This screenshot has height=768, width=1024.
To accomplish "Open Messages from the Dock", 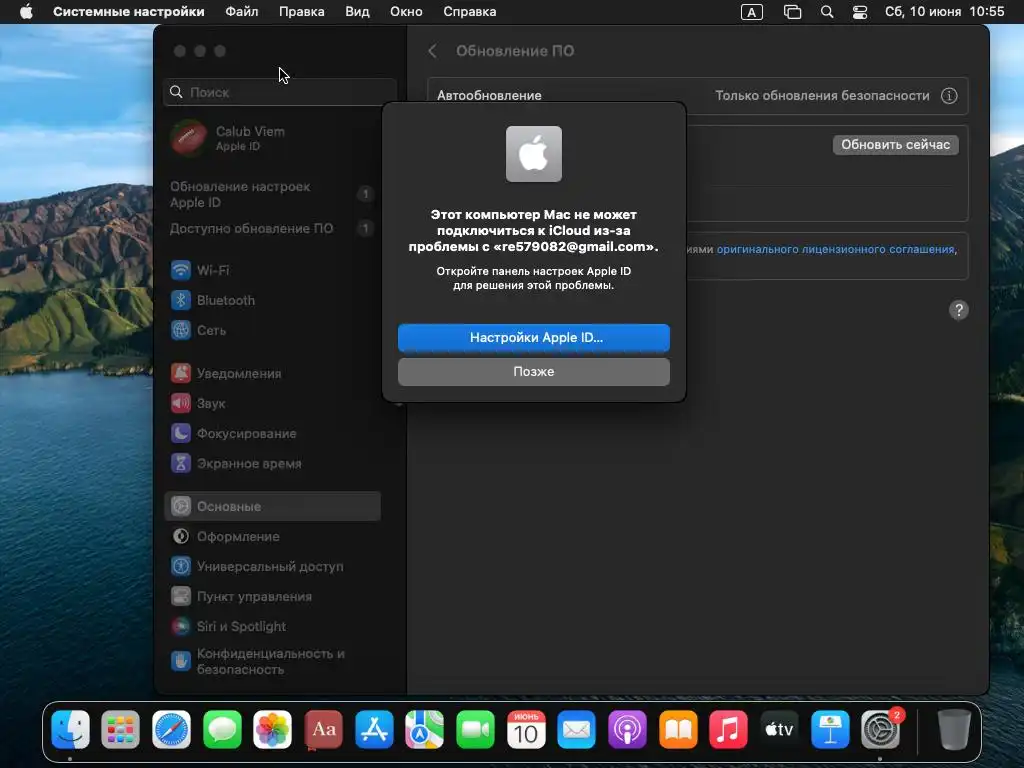I will [222, 729].
